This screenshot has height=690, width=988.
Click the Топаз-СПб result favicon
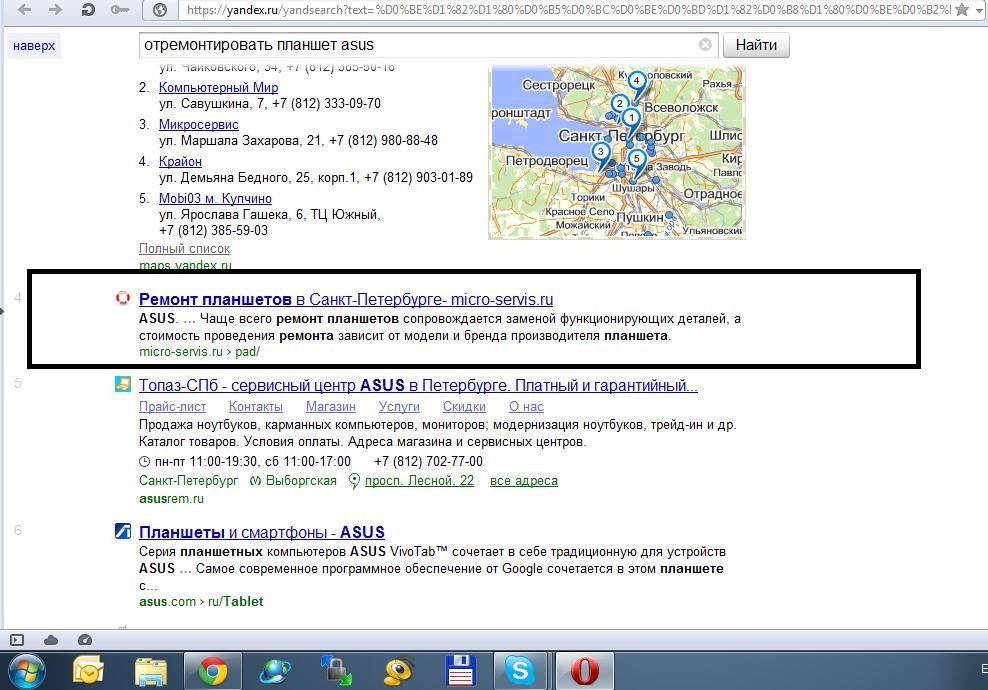pyautogui.click(x=123, y=384)
